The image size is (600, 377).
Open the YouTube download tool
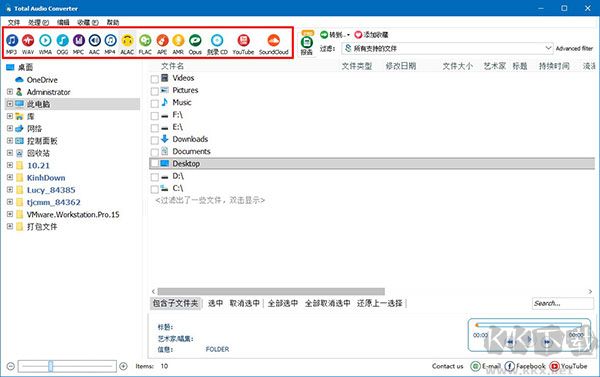(x=243, y=44)
